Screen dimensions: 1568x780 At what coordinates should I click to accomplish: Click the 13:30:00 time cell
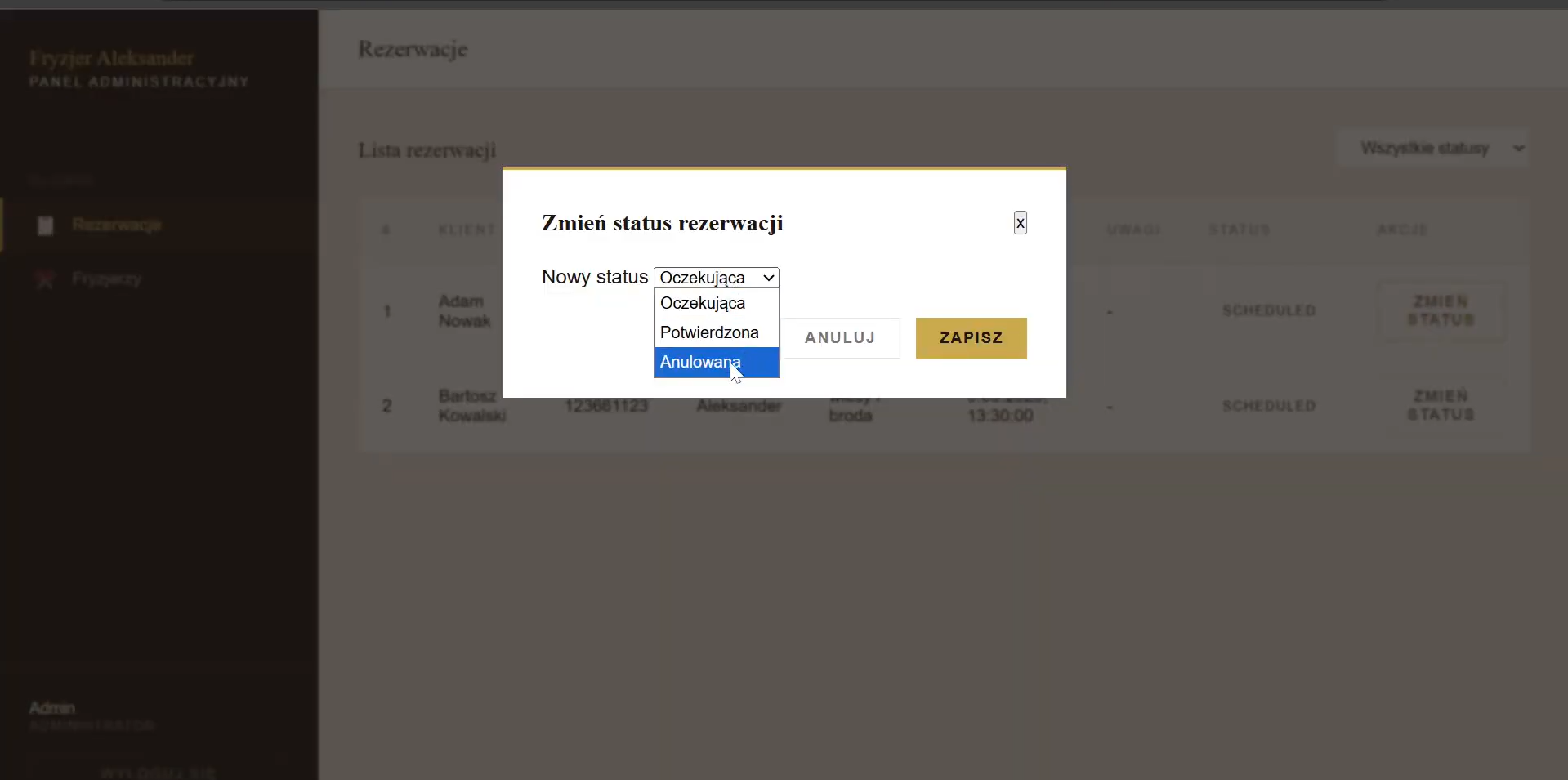click(1000, 416)
